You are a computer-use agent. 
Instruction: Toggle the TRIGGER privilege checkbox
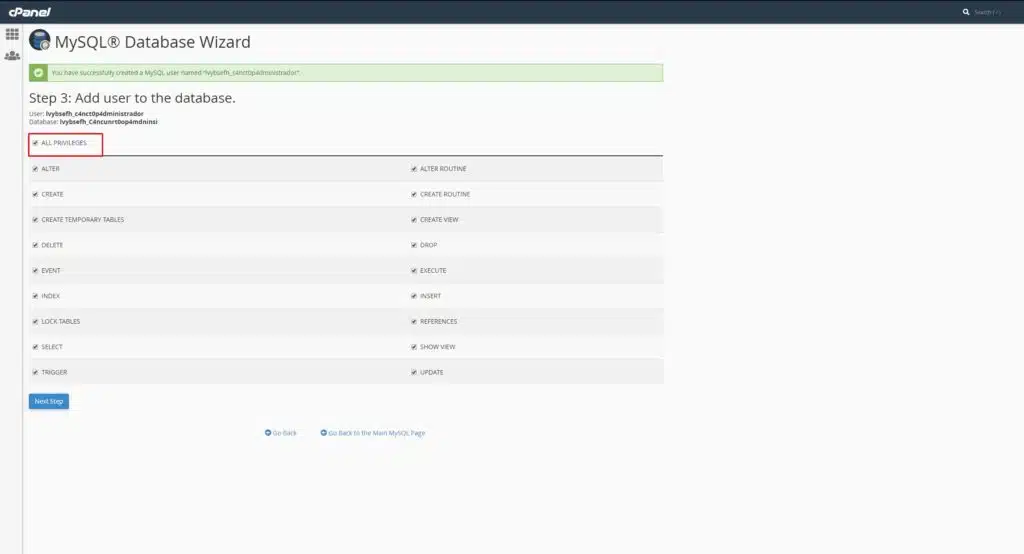pos(35,372)
